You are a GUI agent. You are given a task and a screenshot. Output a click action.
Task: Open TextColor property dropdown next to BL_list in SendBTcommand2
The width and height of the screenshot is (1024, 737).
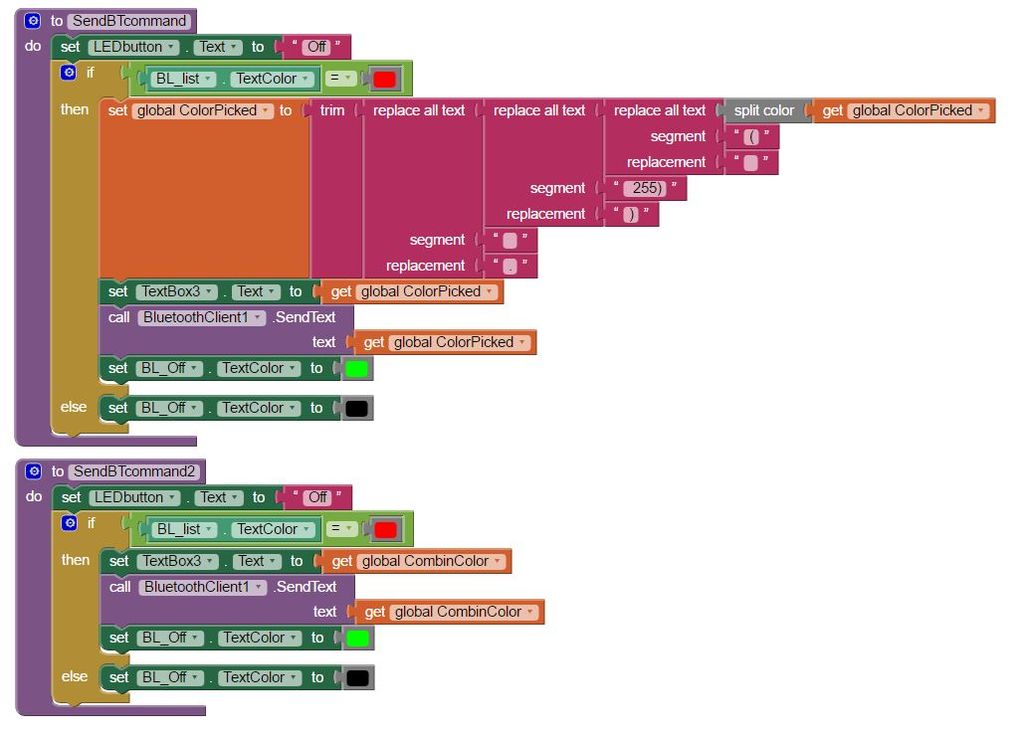pos(273,529)
